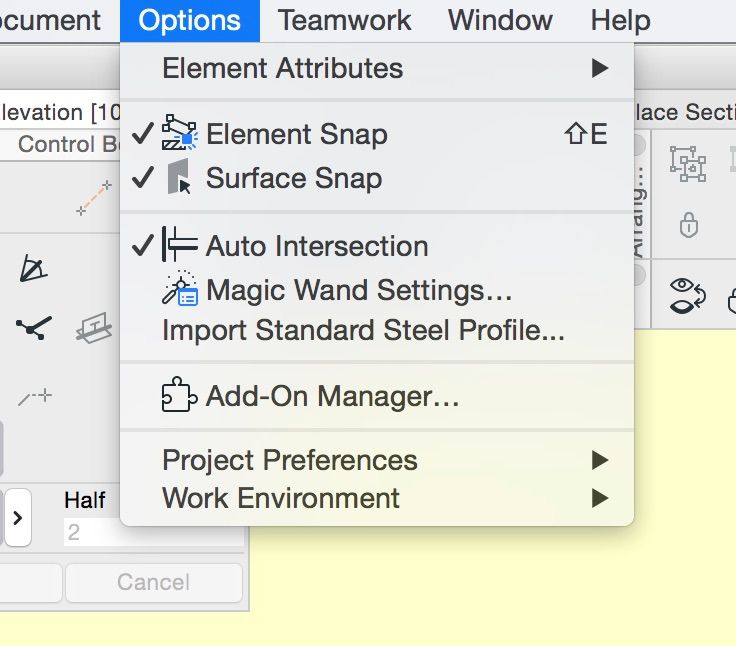Uncheck Surface Snap in Options menu
Screen dimensions: 736x646
tap(293, 179)
